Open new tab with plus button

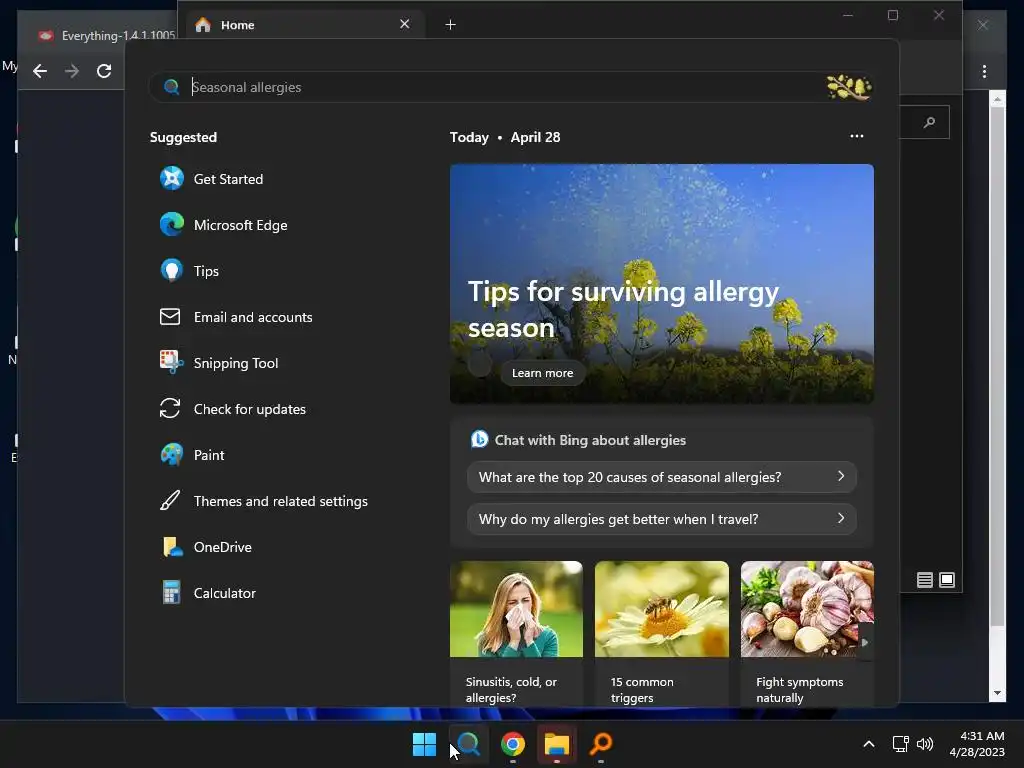451,25
